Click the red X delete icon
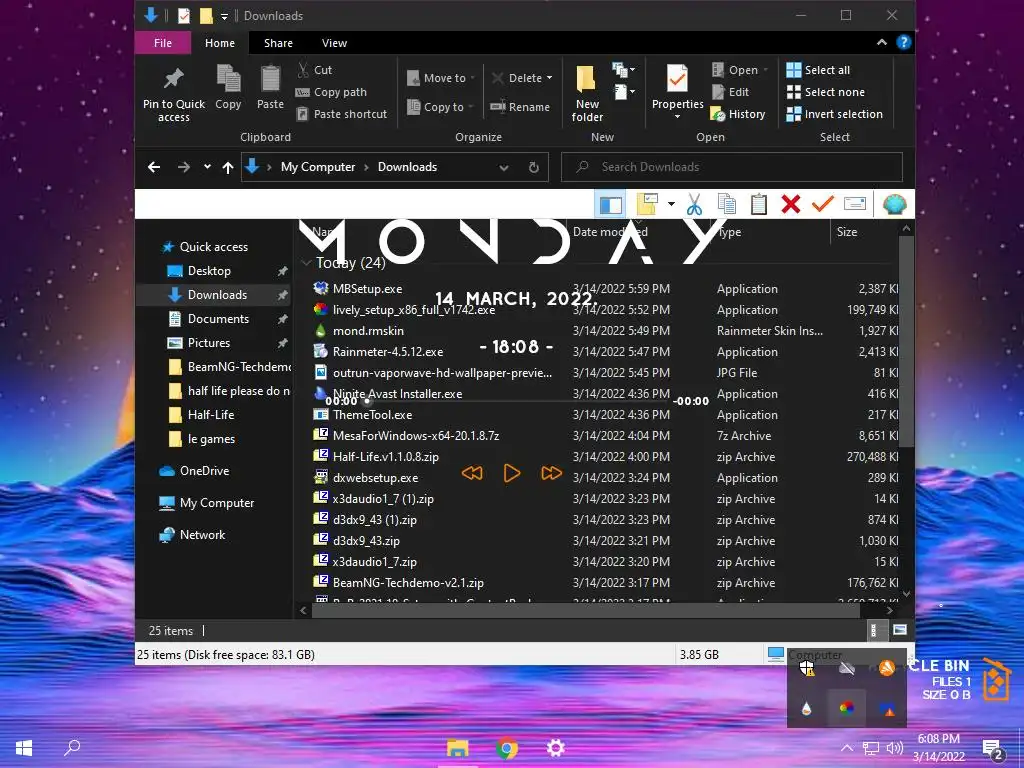Image resolution: width=1024 pixels, height=768 pixels. point(790,204)
